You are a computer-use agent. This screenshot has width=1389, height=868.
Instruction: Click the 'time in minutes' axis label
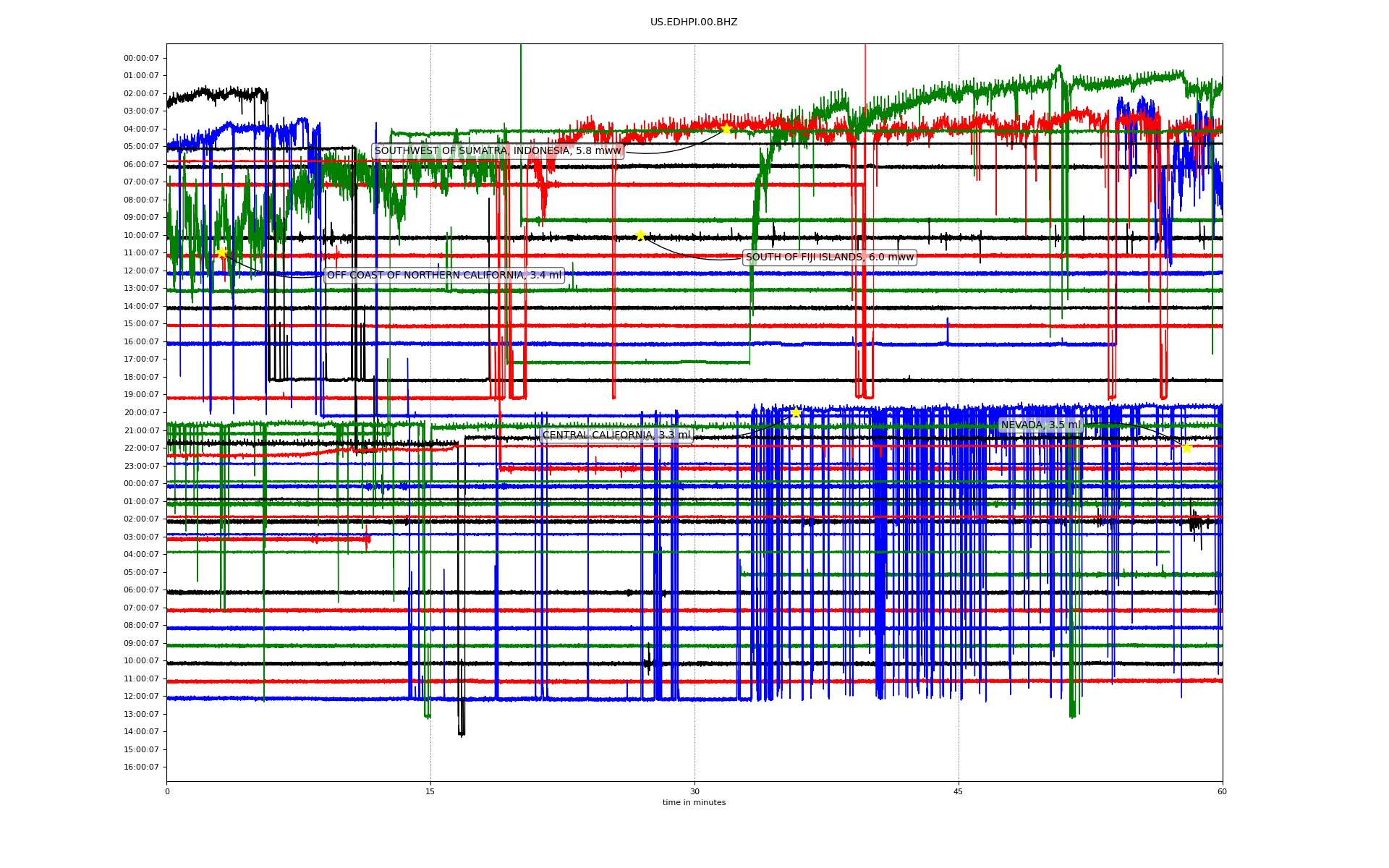tap(694, 802)
